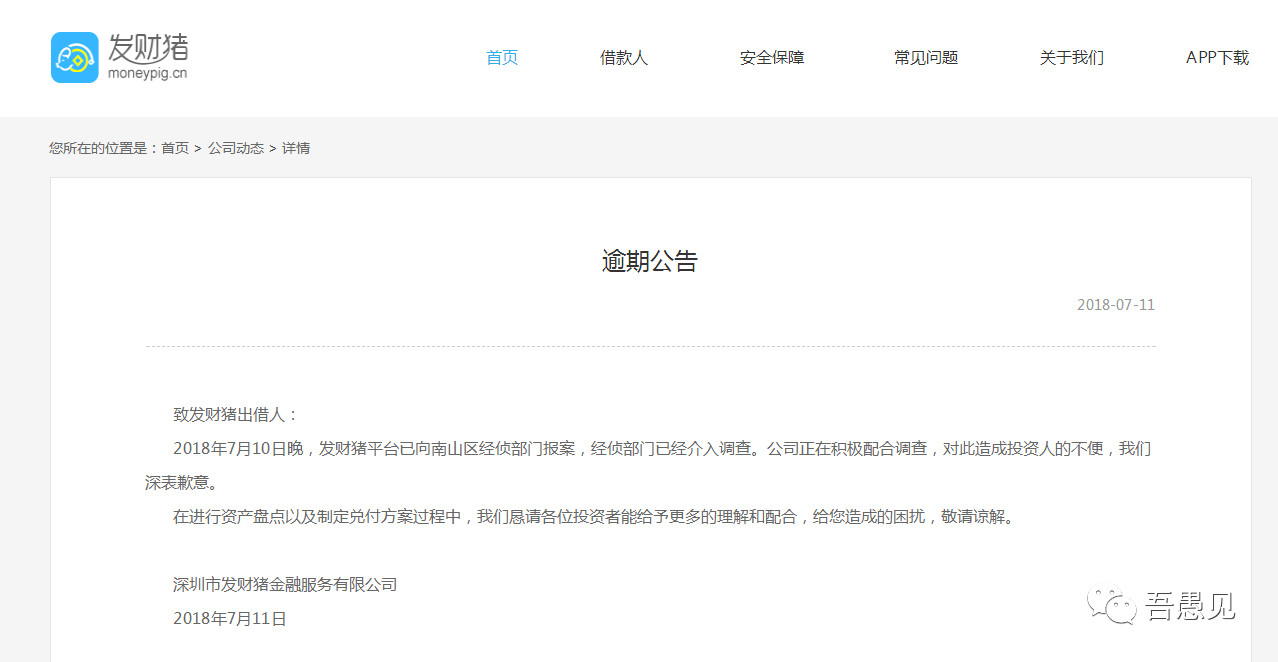Click the 2018-07-11 publish date

tap(1116, 305)
